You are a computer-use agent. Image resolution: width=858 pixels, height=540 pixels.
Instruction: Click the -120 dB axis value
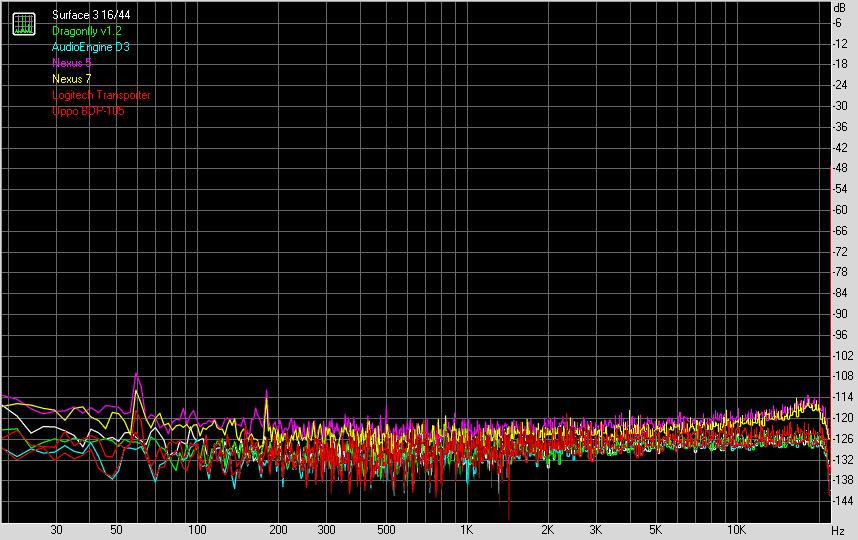(843, 418)
